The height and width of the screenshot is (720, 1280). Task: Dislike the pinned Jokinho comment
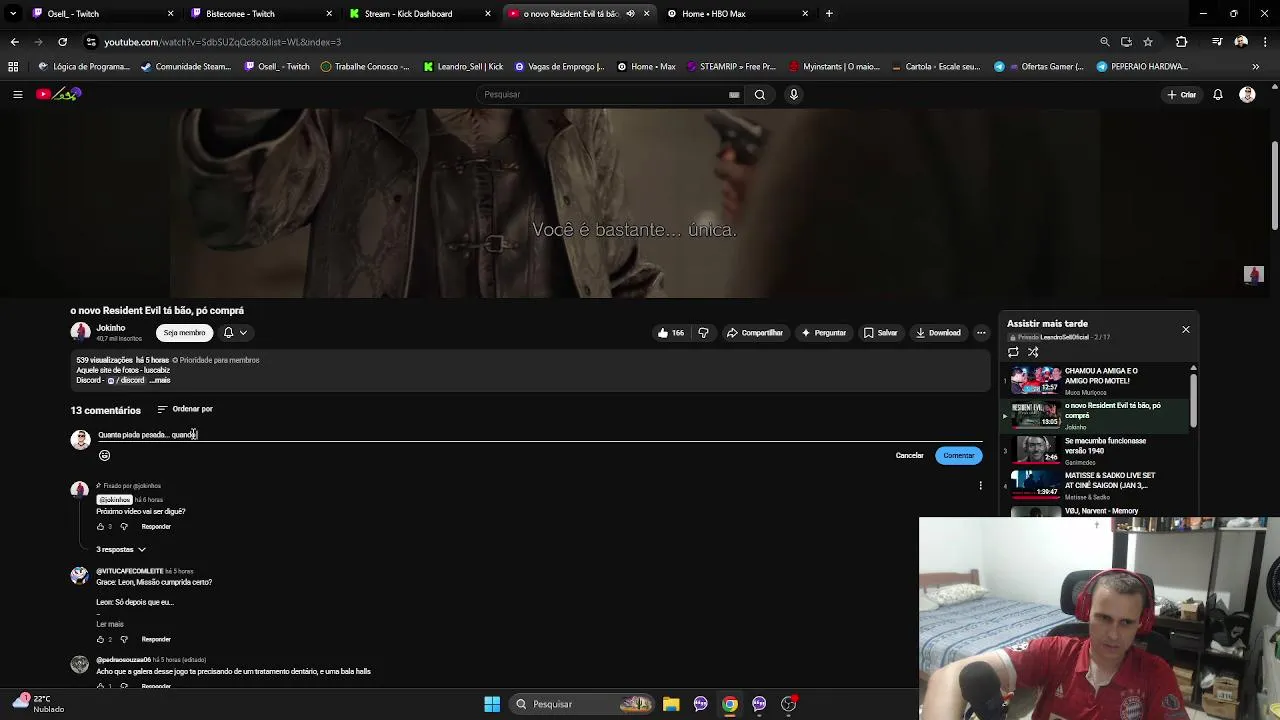(x=124, y=527)
